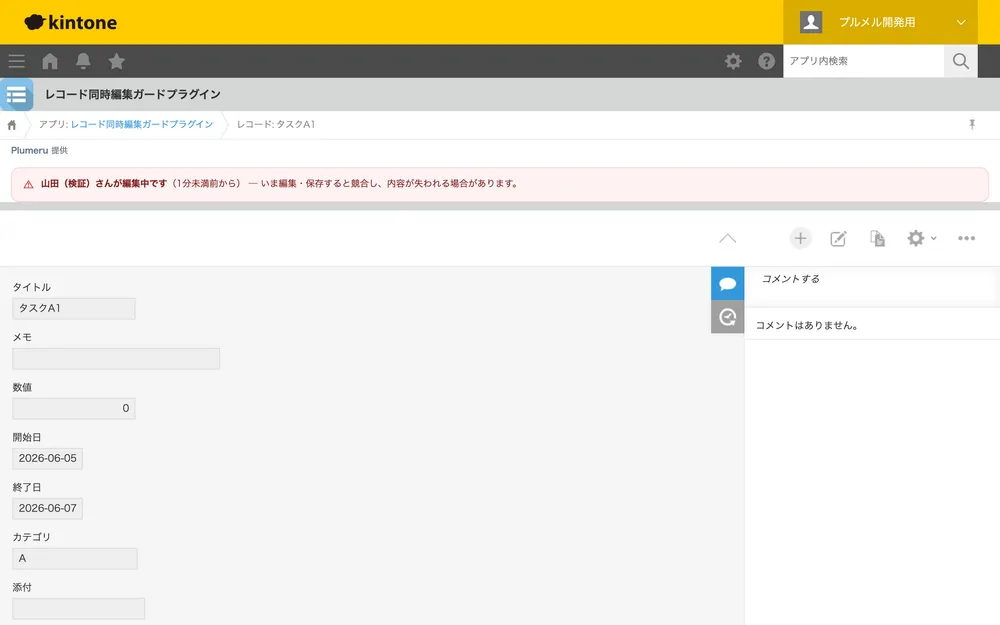This screenshot has height=625, width=1000.
Task: Open user account dropdown プルメル開発用
Action: point(880,22)
